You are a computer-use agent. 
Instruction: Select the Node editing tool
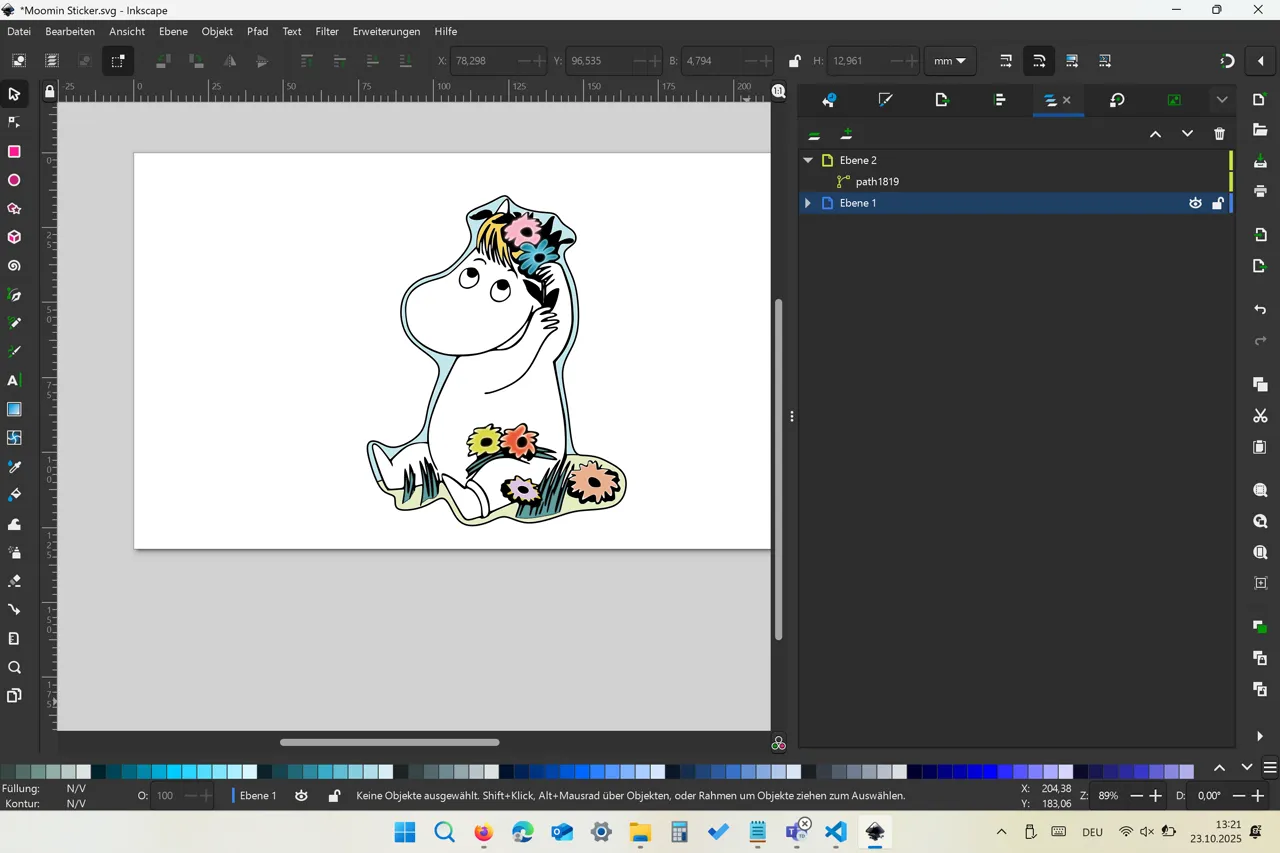pyautogui.click(x=14, y=122)
